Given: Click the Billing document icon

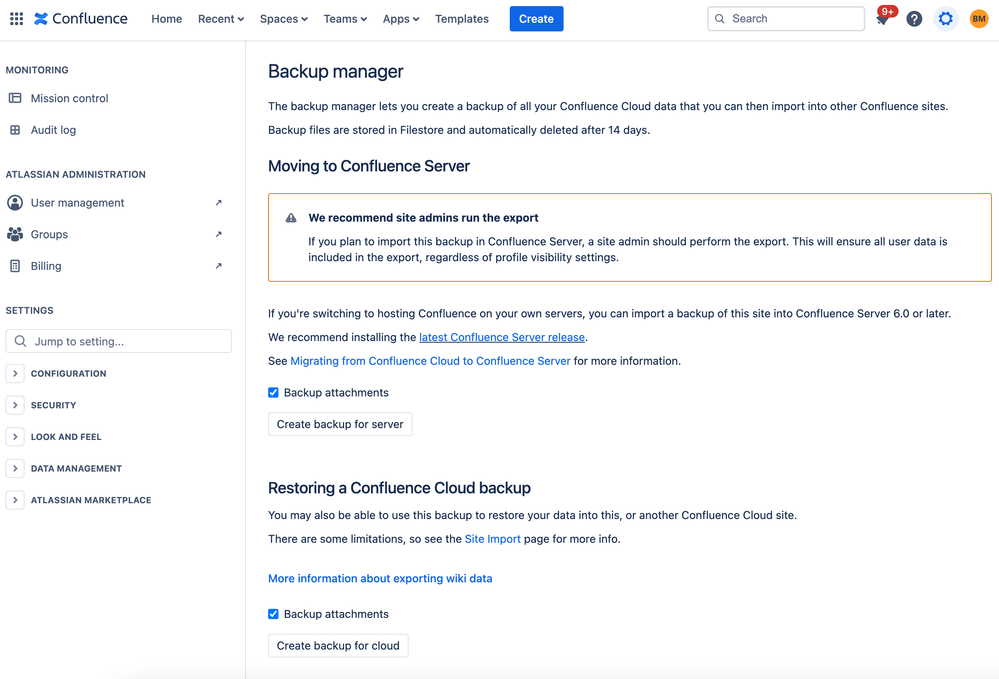Looking at the screenshot, I should 15,266.
